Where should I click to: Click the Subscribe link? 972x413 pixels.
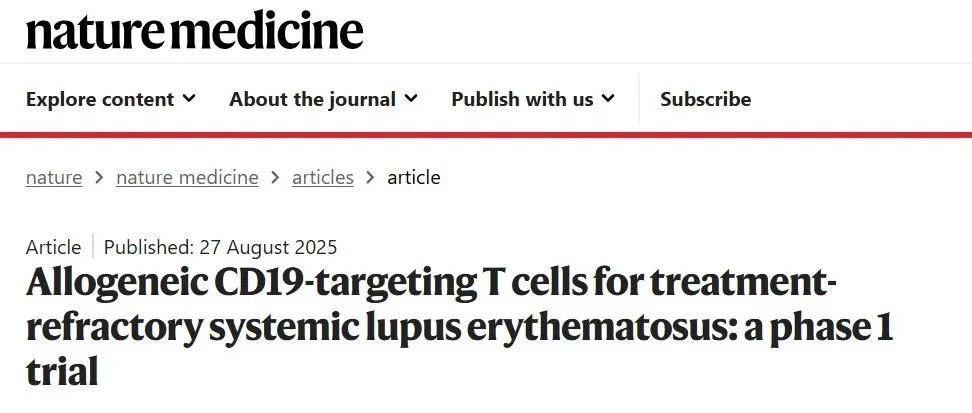point(705,99)
